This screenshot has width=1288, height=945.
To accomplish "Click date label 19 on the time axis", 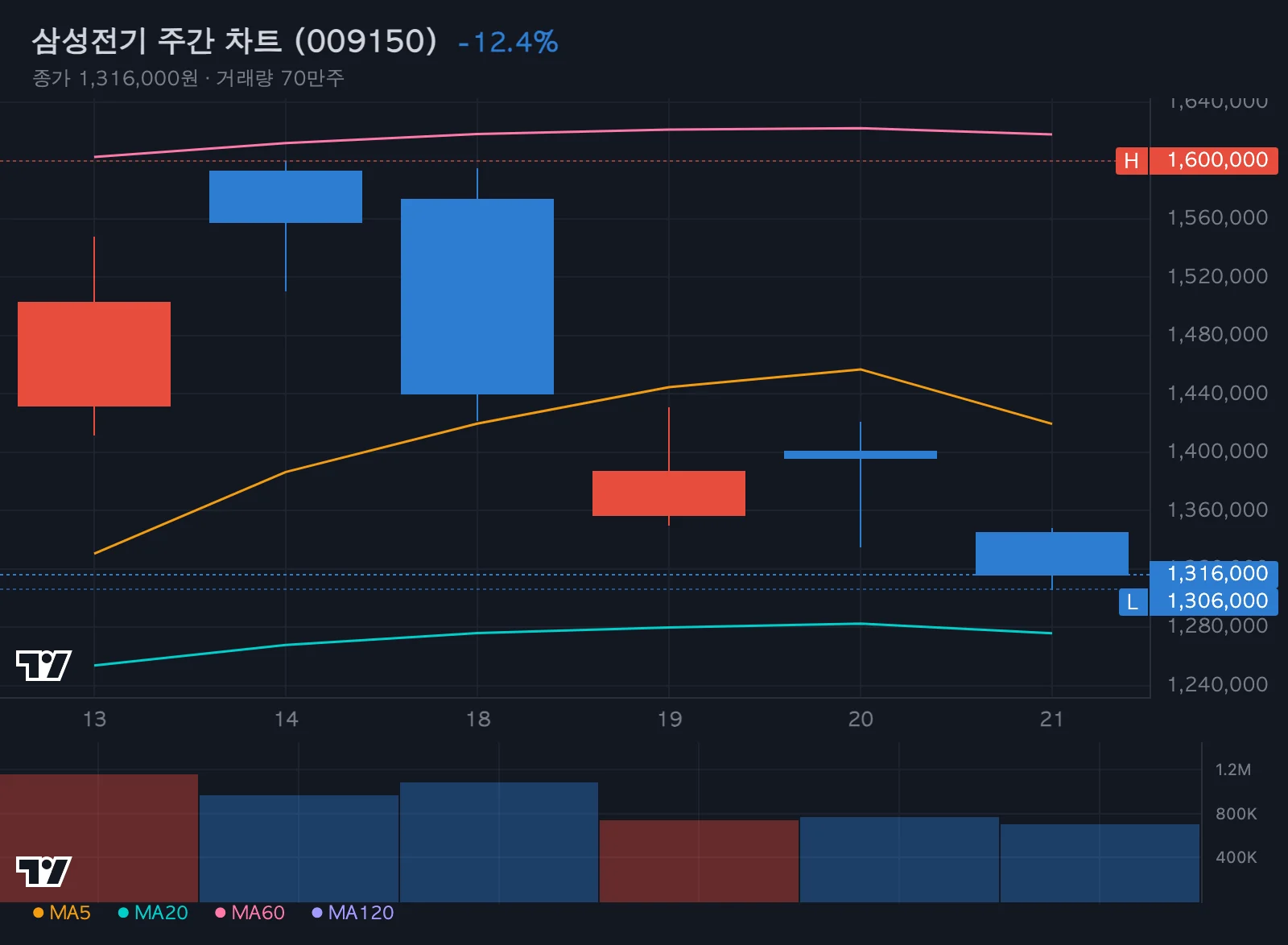I will (669, 719).
